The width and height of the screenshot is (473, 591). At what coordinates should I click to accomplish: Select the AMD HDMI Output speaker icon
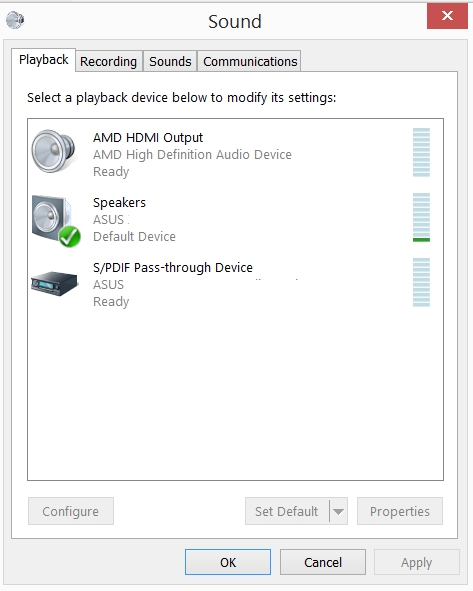click(x=53, y=151)
